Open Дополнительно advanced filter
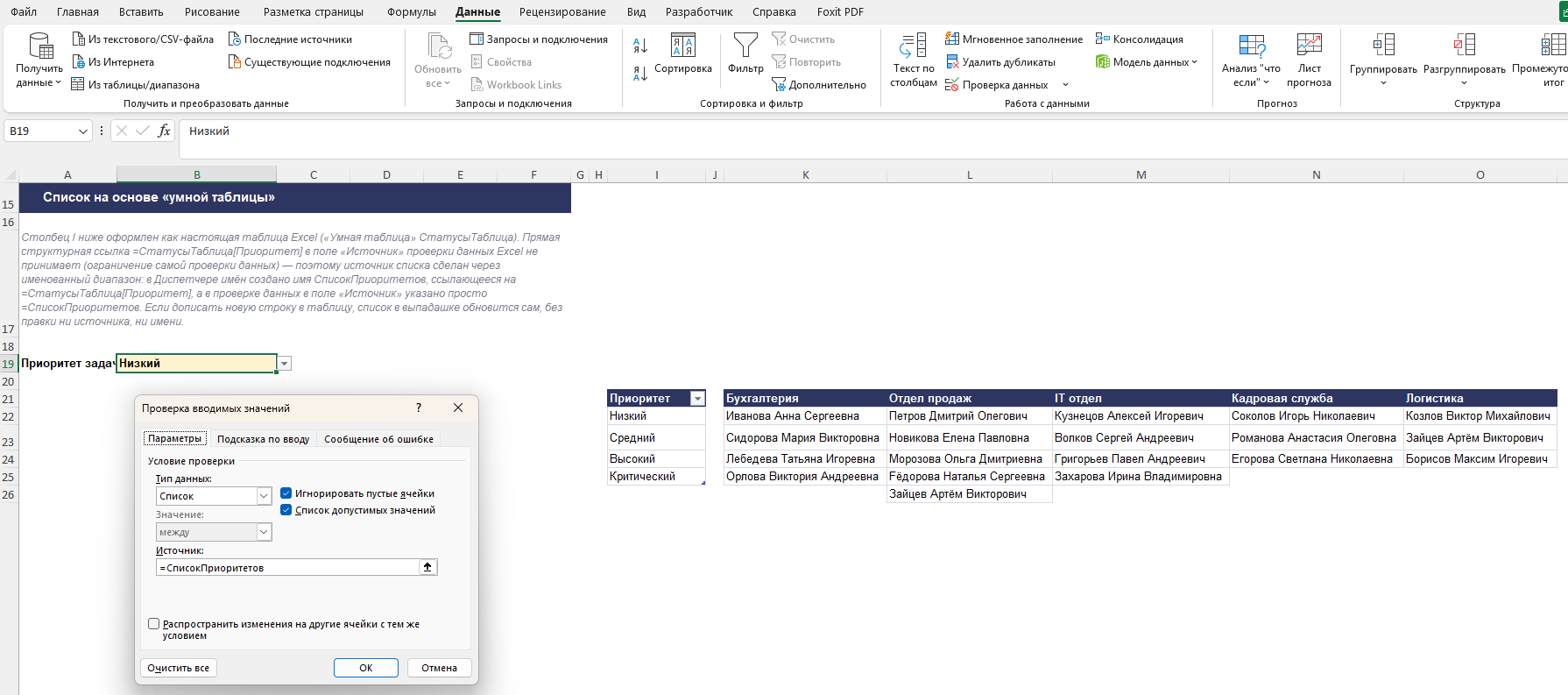Image resolution: width=1568 pixels, height=695 pixels. tap(819, 85)
